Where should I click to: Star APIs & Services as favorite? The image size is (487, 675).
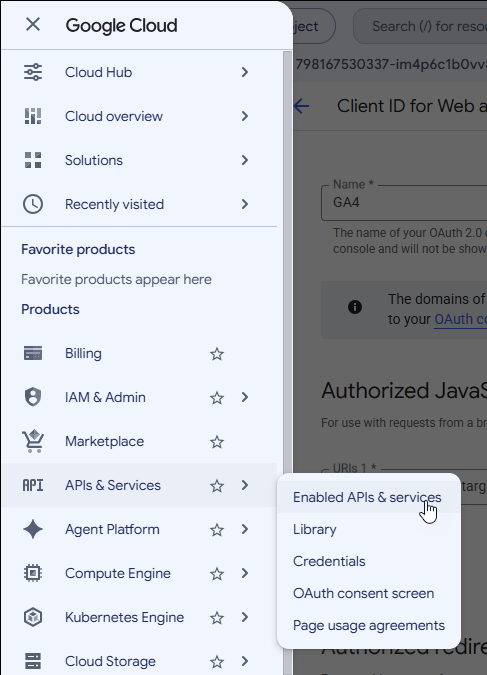[217, 486]
